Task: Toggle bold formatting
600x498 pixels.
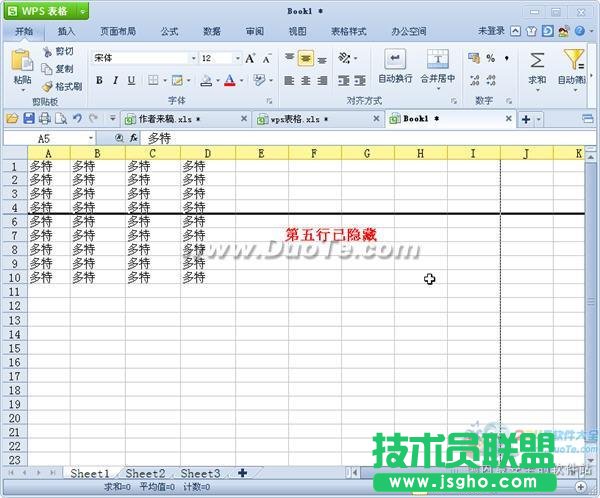Action: (99, 80)
